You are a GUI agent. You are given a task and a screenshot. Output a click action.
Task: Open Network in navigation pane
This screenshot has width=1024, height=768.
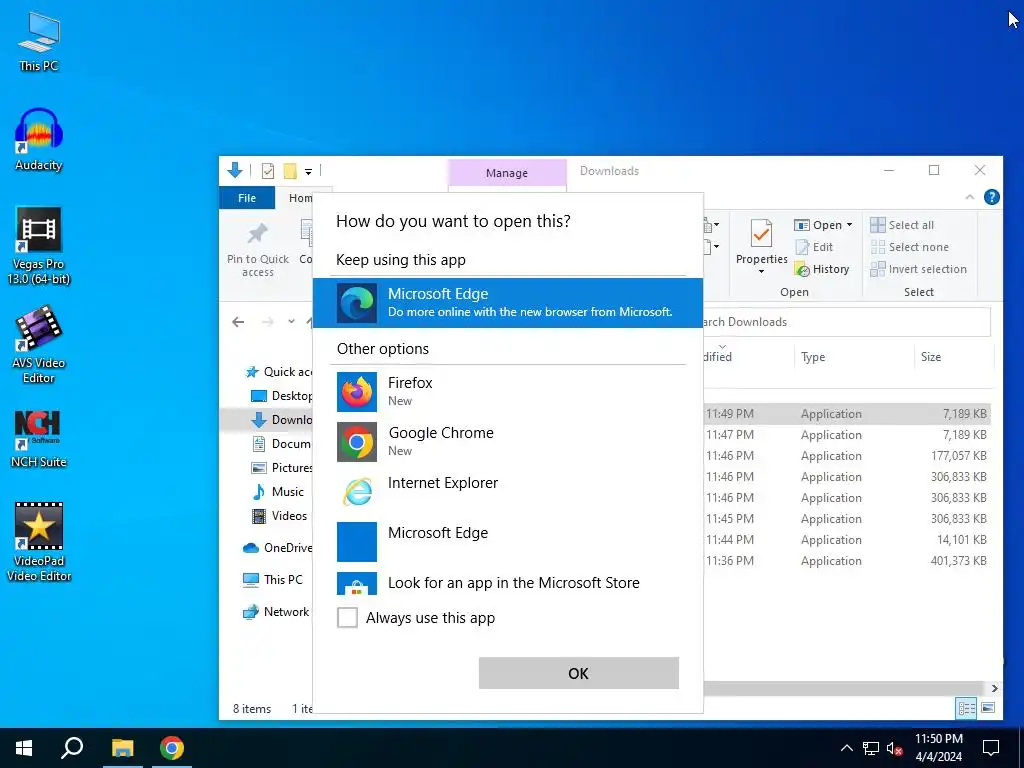coord(276,612)
